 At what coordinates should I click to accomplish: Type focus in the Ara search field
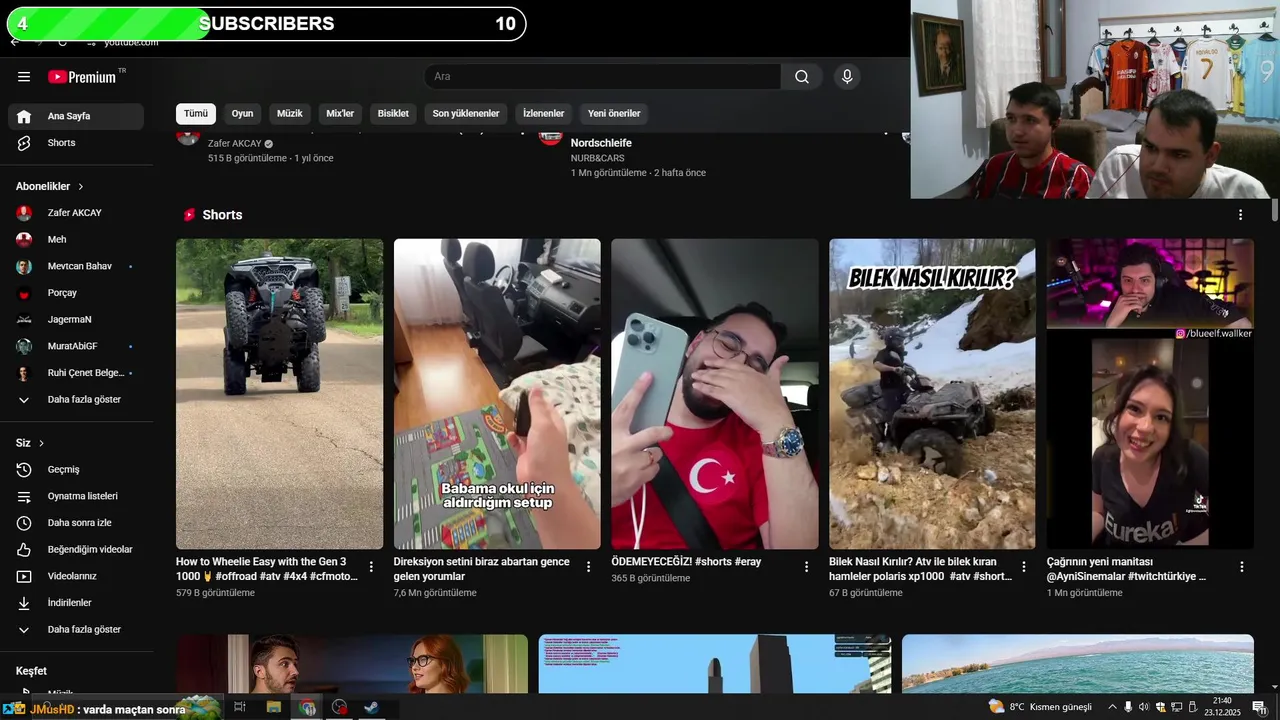pyautogui.click(x=602, y=77)
